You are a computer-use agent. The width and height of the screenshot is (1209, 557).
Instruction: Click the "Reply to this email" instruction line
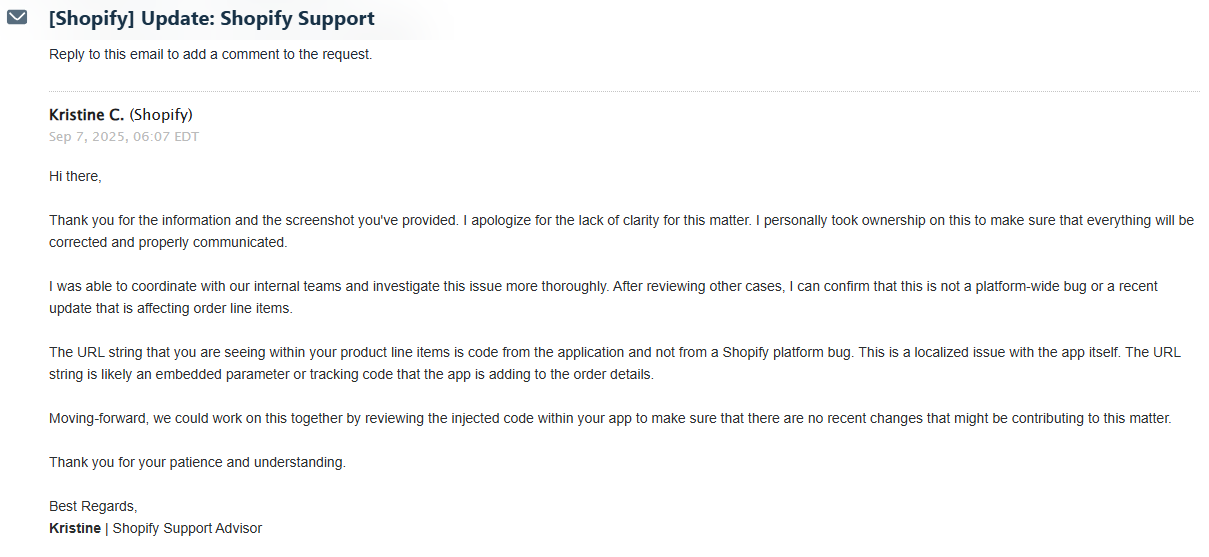[x=210, y=54]
